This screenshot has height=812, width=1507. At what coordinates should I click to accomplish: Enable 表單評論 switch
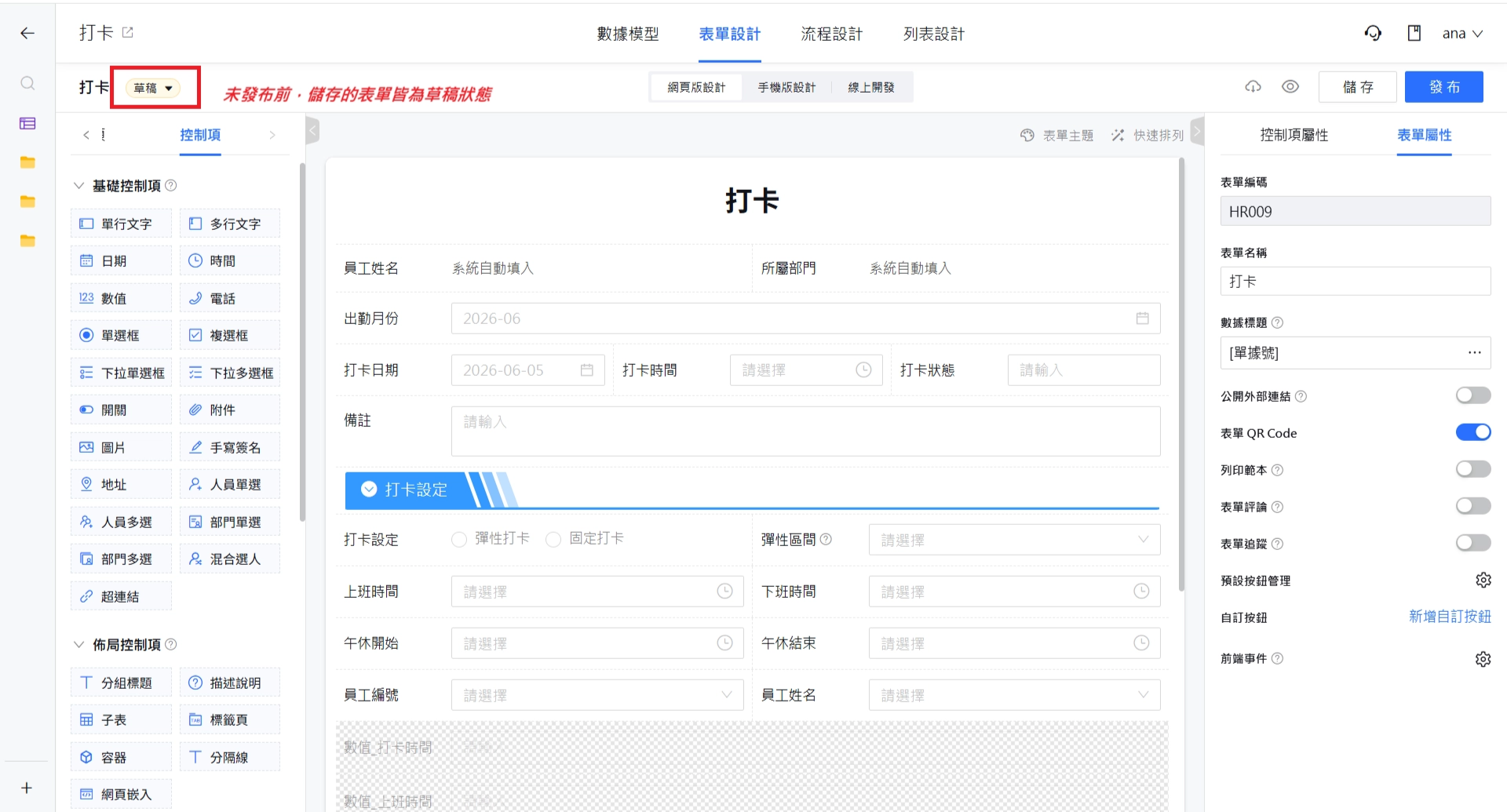click(x=1473, y=506)
